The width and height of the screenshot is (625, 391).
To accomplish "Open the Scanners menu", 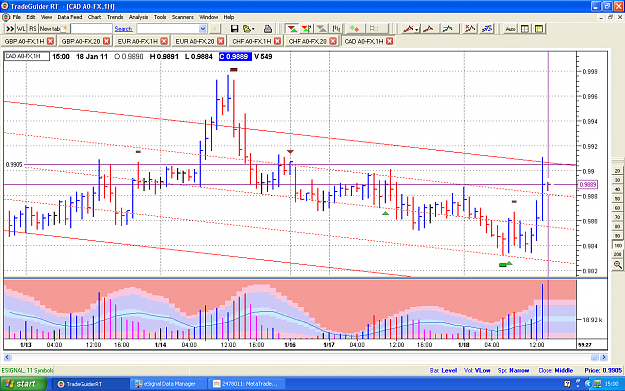I will click(183, 17).
